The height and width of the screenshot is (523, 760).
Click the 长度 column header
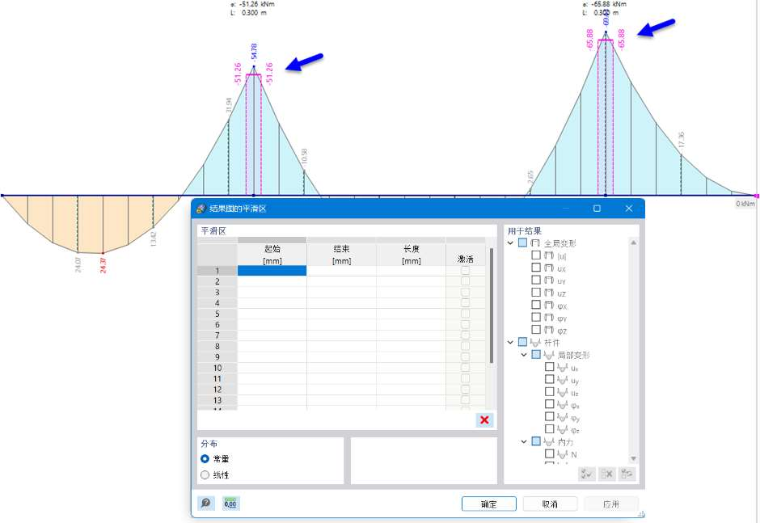click(411, 254)
